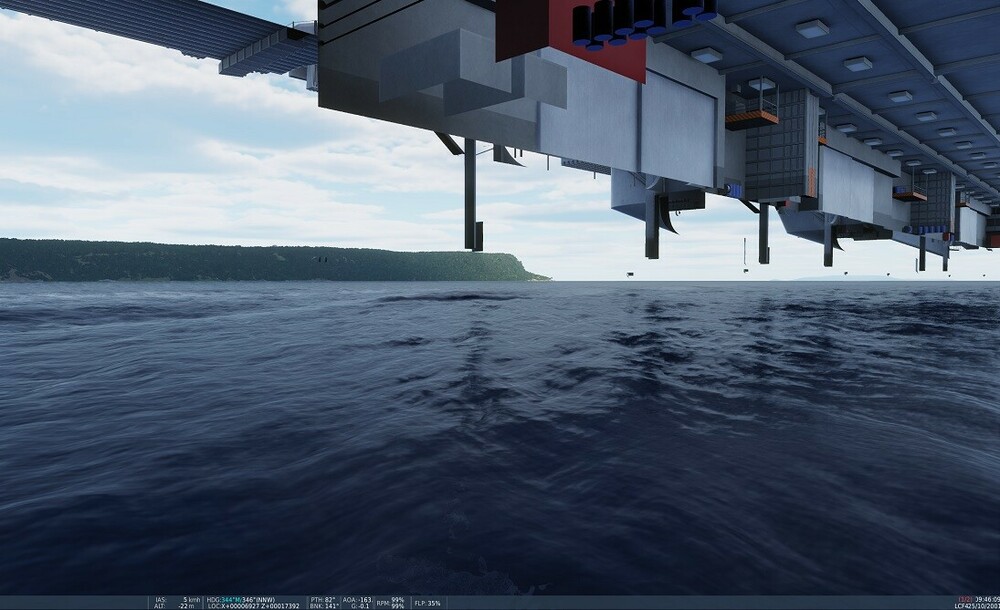Select the FLP flaps indicator showing 35%
The width and height of the screenshot is (1000, 610).
(430, 602)
